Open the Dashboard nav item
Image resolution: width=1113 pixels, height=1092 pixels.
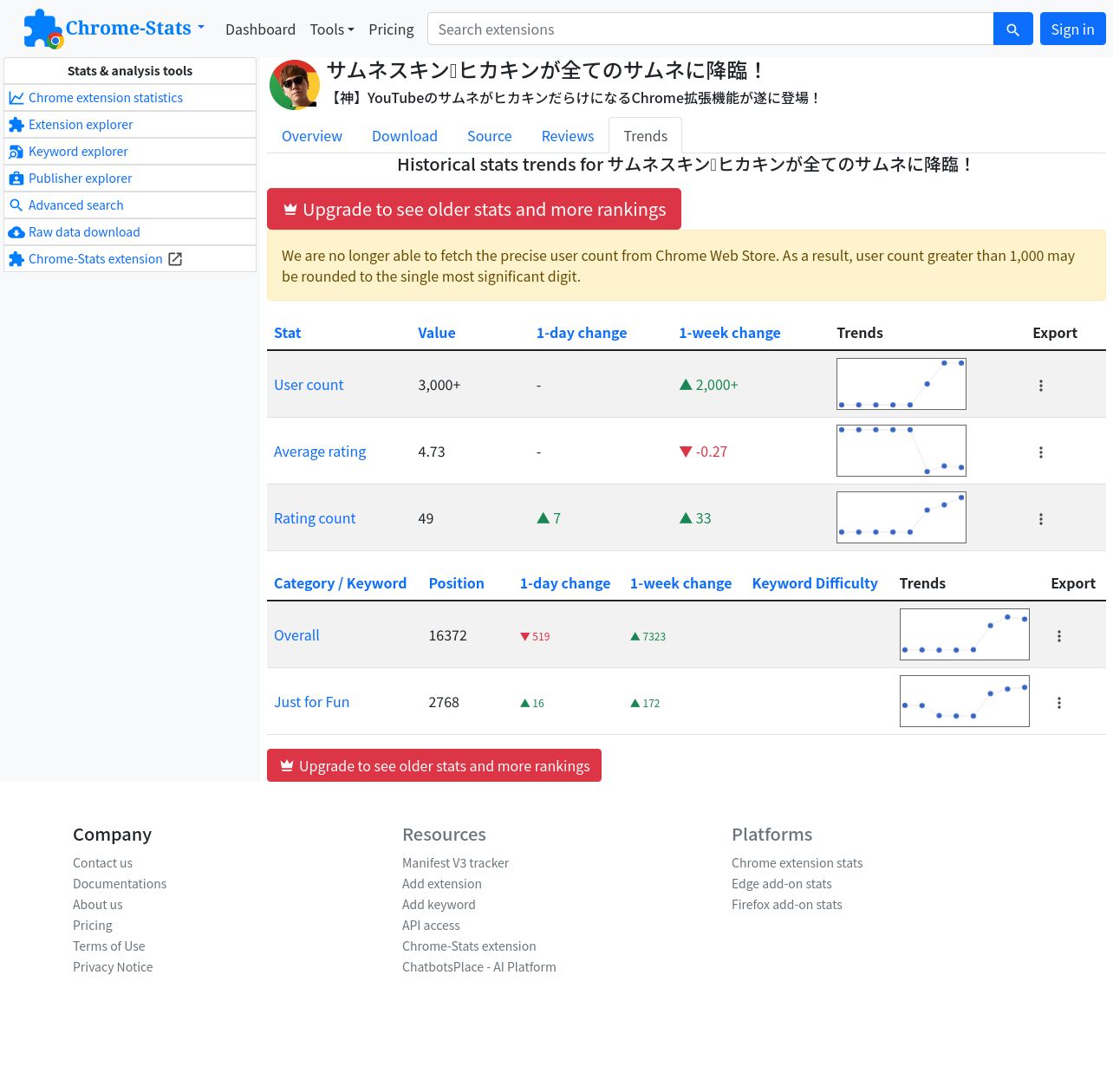click(260, 29)
